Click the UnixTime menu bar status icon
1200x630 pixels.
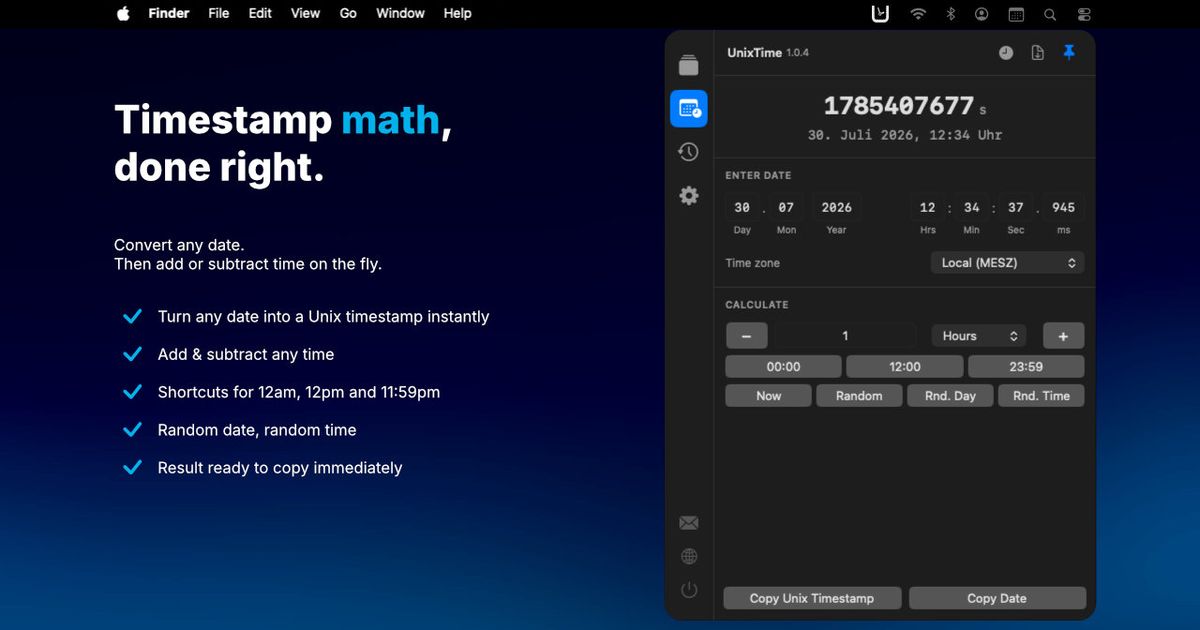pyautogui.click(x=880, y=14)
